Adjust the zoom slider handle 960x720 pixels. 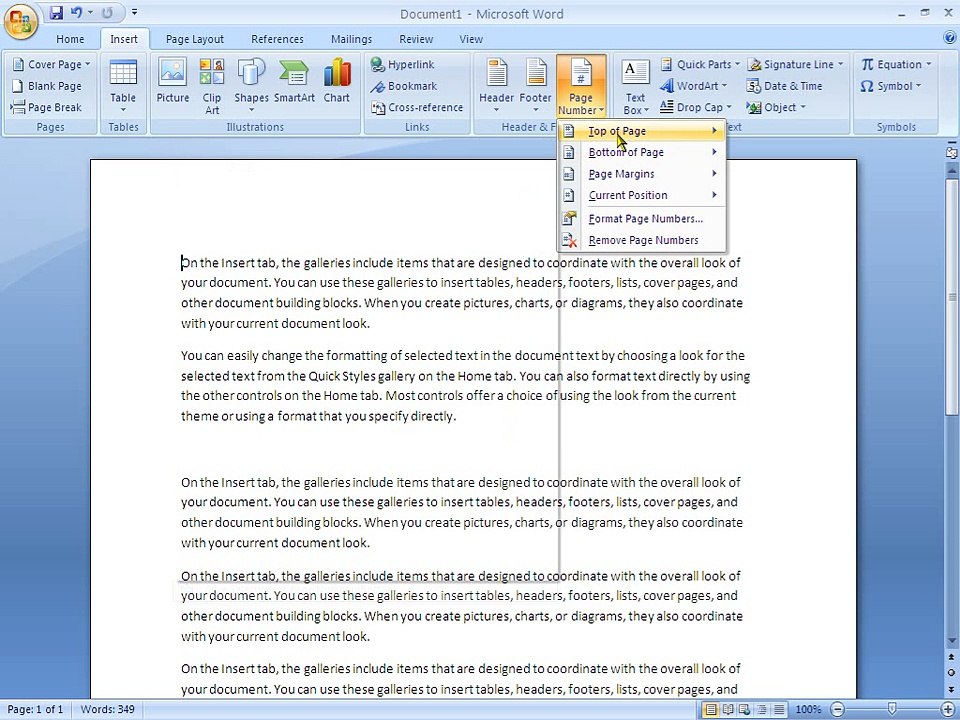(x=892, y=709)
